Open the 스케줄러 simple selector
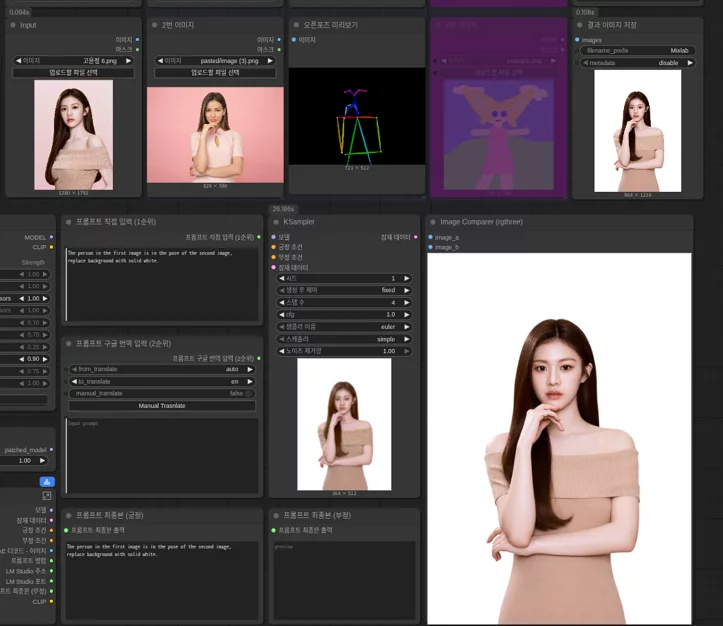The image size is (723, 626). click(344, 339)
